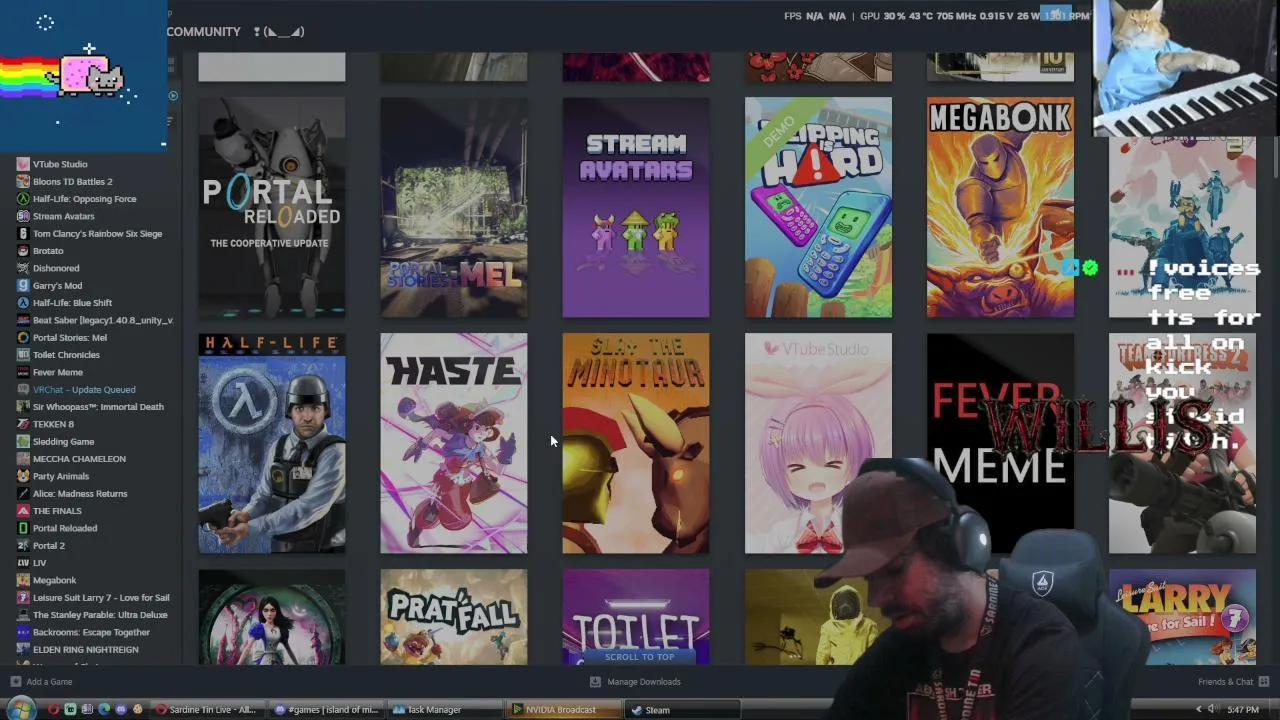Select the Stream Avatars game cover
Screen dimensions: 1280x720
coord(636,207)
